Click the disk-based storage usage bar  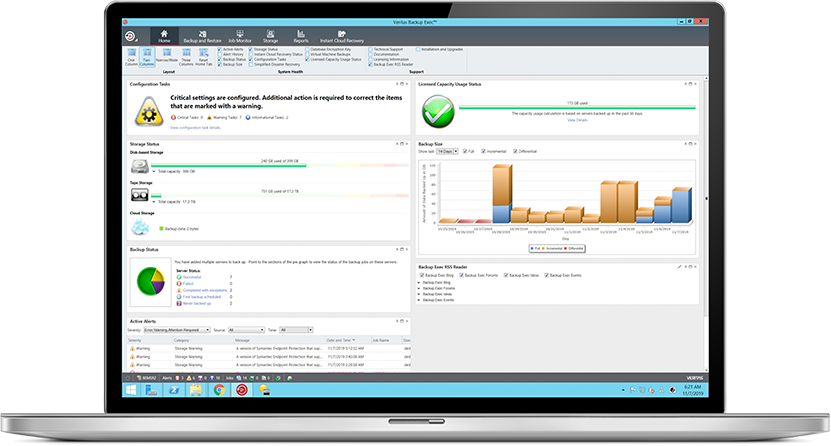pyautogui.click(x=280, y=165)
